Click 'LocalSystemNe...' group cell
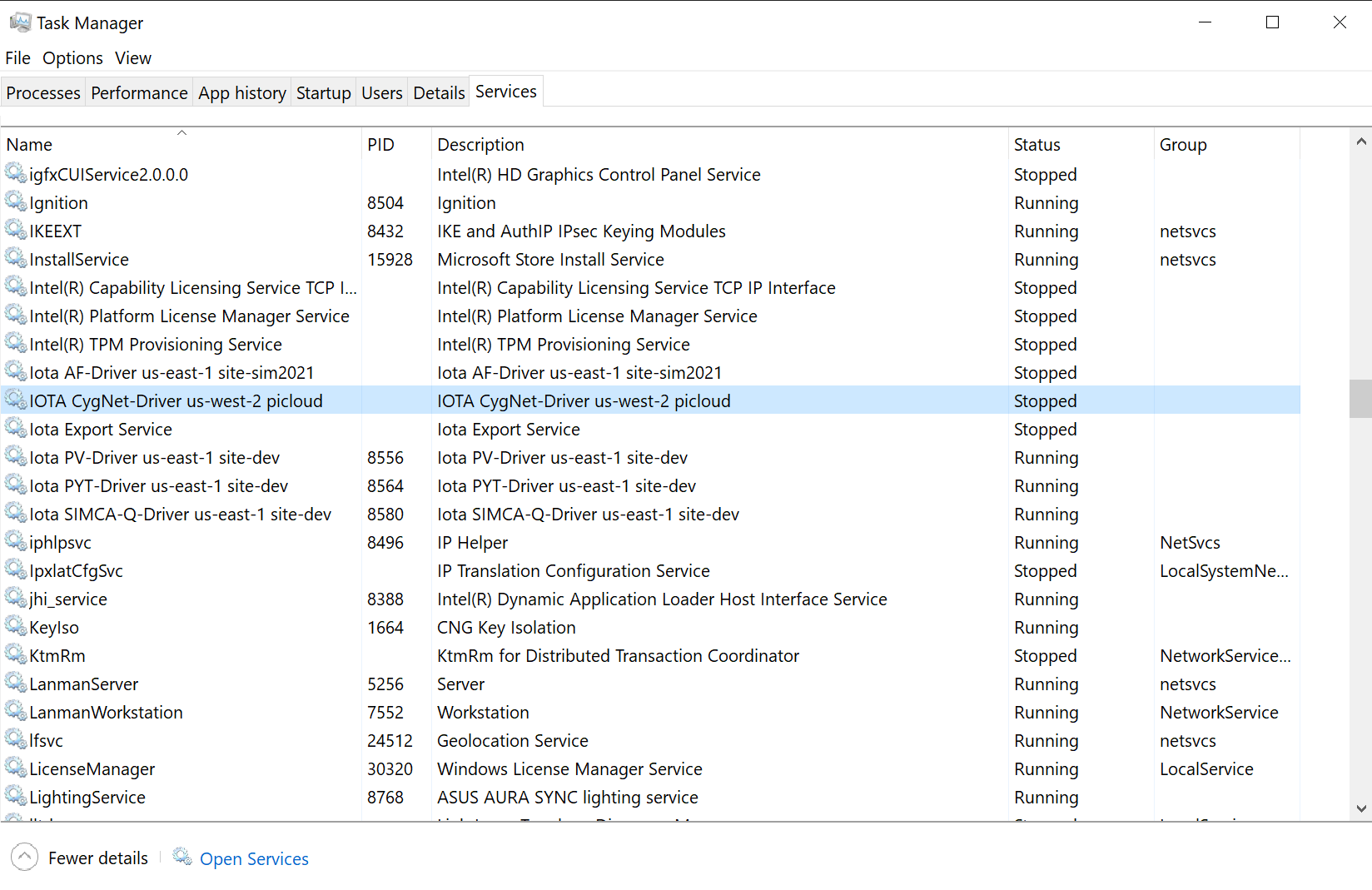Image resolution: width=1372 pixels, height=890 pixels. point(1224,571)
